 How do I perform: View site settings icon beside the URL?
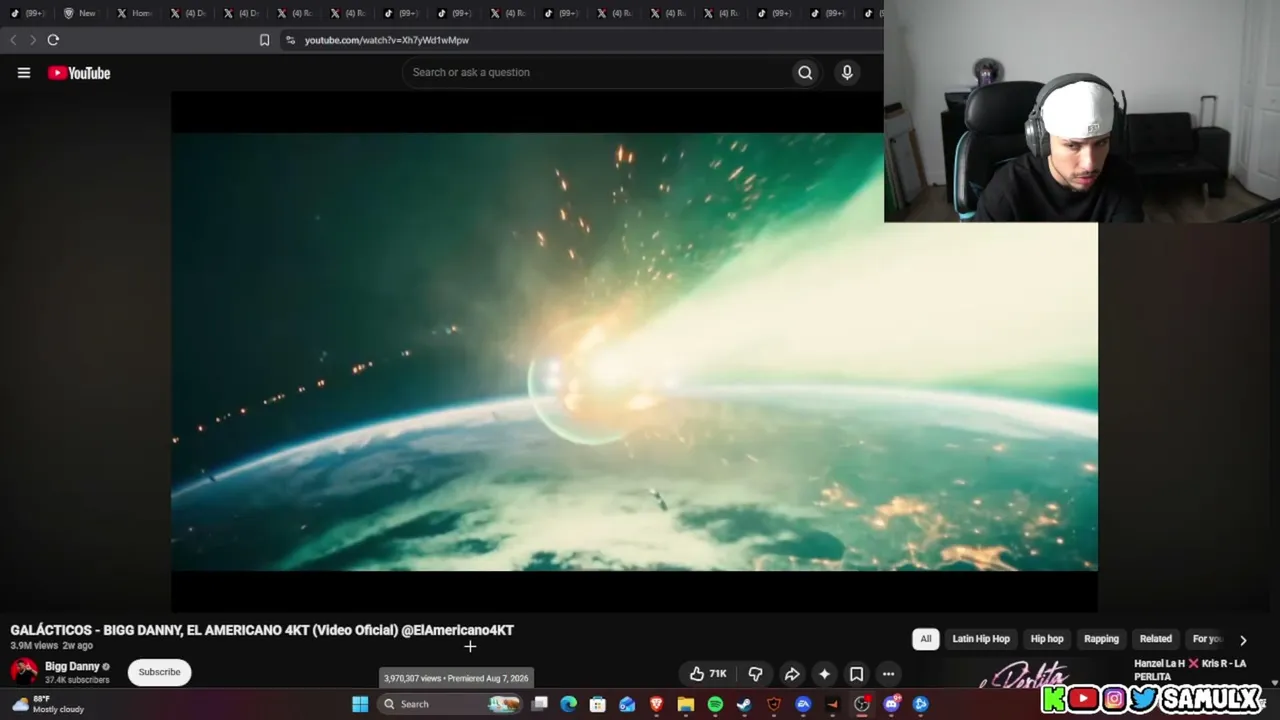click(x=290, y=40)
